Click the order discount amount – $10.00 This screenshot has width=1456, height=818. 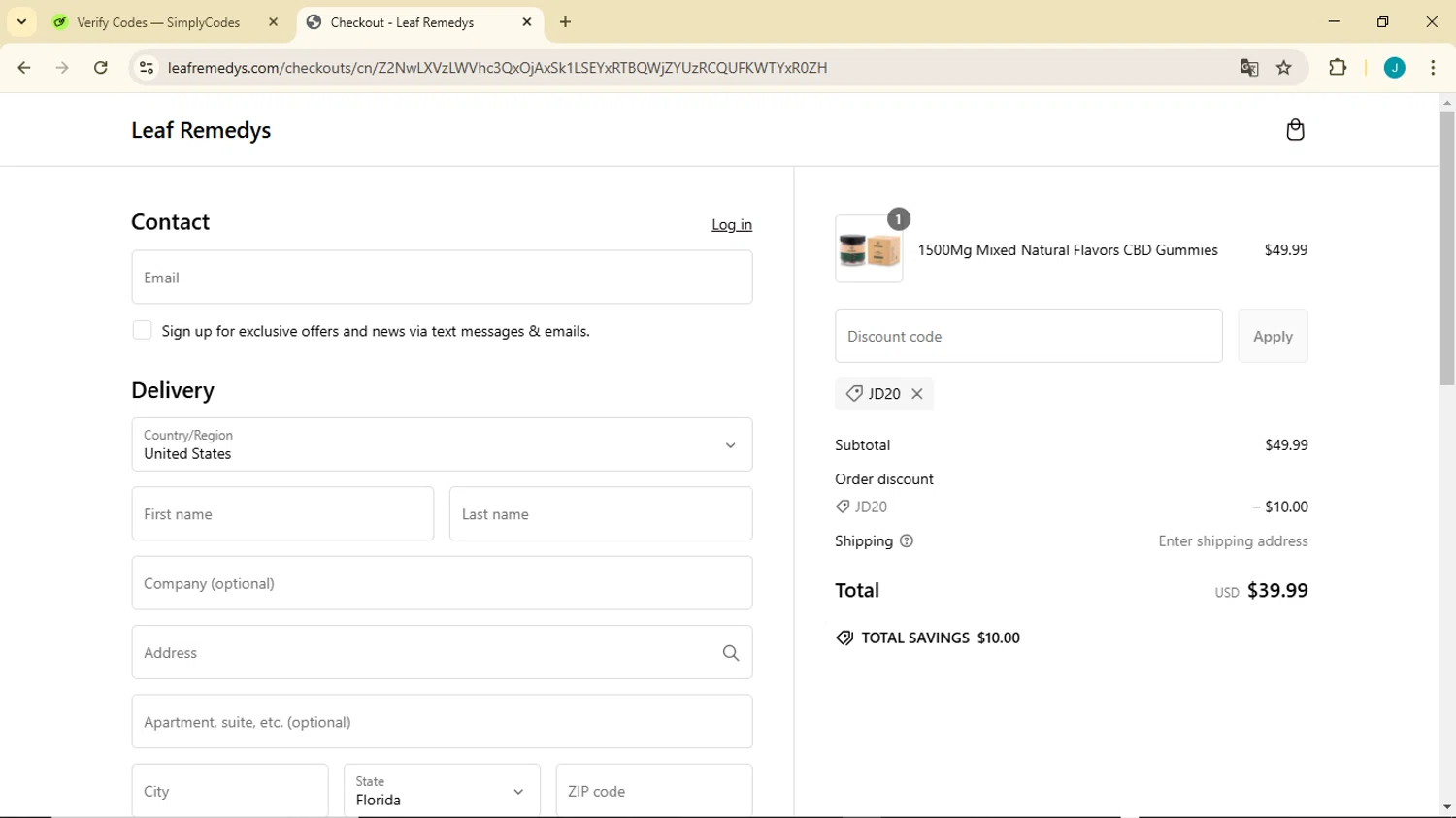pyautogui.click(x=1280, y=507)
